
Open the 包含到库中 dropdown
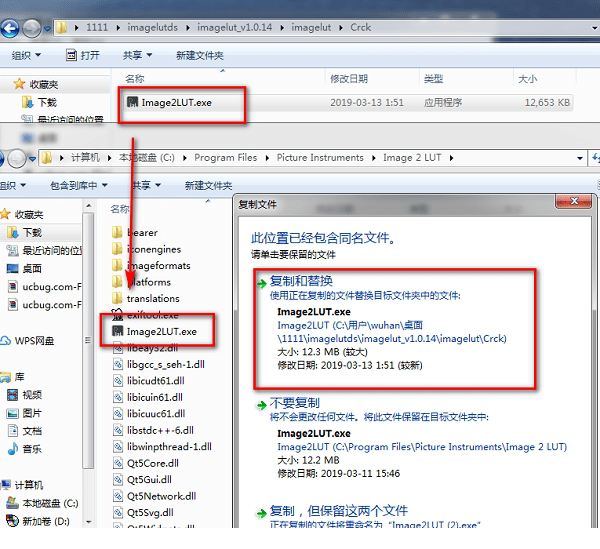78,186
